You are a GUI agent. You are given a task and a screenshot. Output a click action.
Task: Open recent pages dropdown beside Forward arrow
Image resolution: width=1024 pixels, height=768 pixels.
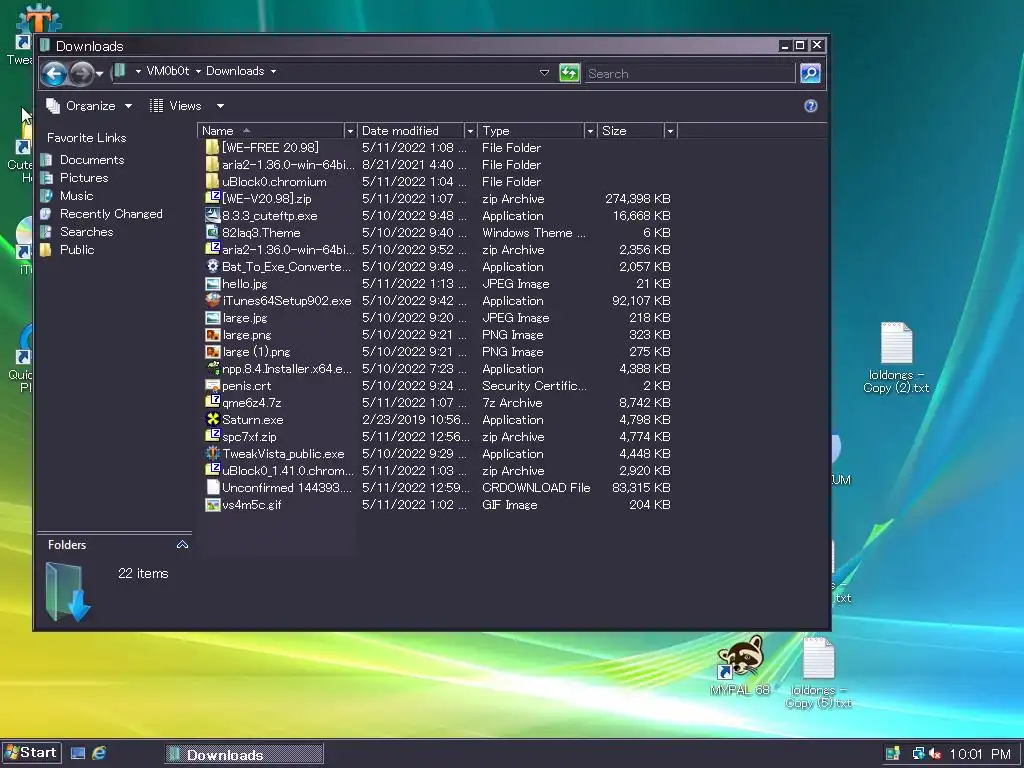pos(99,74)
